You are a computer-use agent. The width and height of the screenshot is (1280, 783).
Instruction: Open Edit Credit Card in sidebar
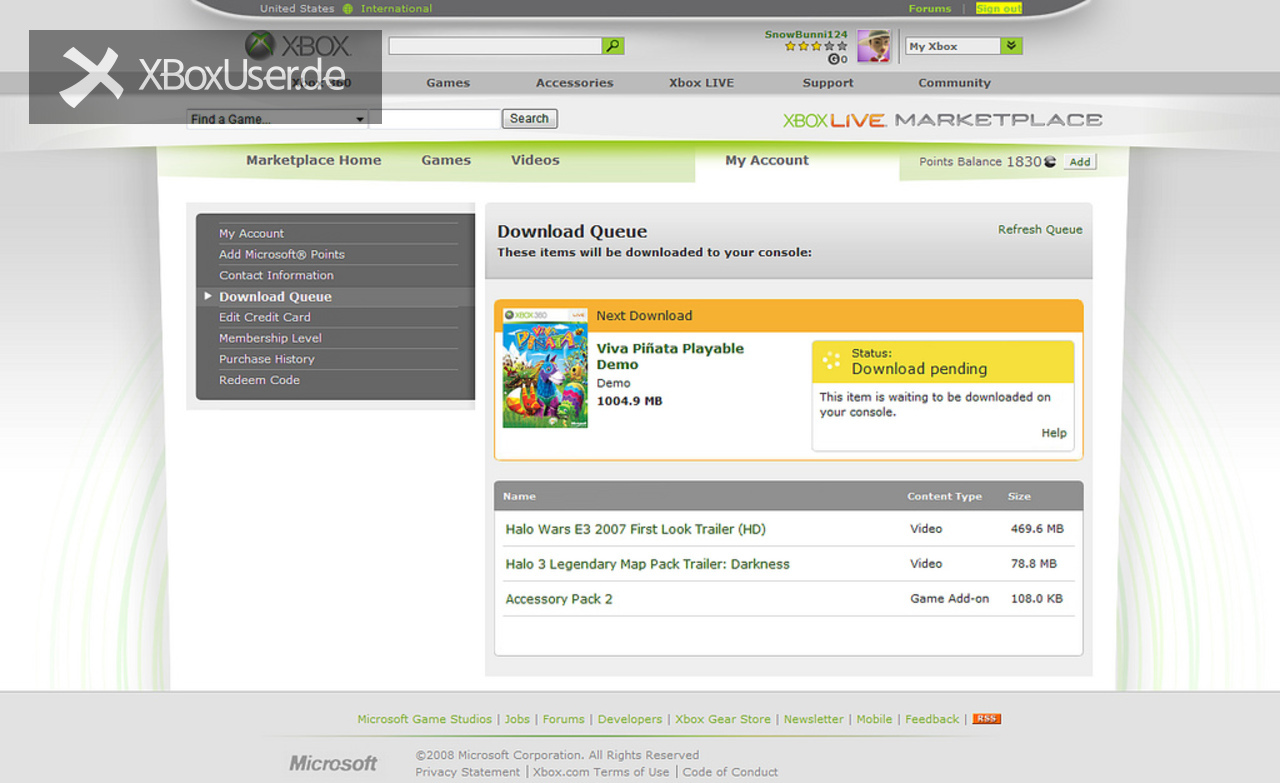pyautogui.click(x=265, y=317)
